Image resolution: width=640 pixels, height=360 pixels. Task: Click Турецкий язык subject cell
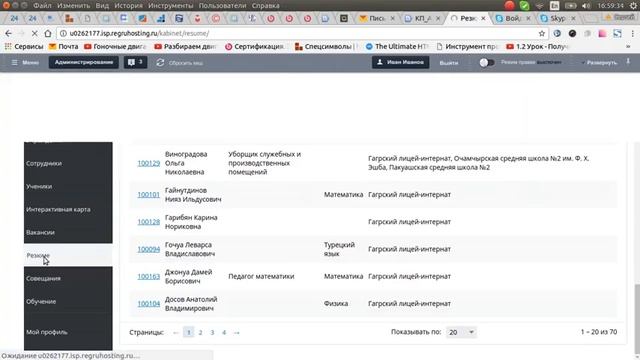point(339,249)
